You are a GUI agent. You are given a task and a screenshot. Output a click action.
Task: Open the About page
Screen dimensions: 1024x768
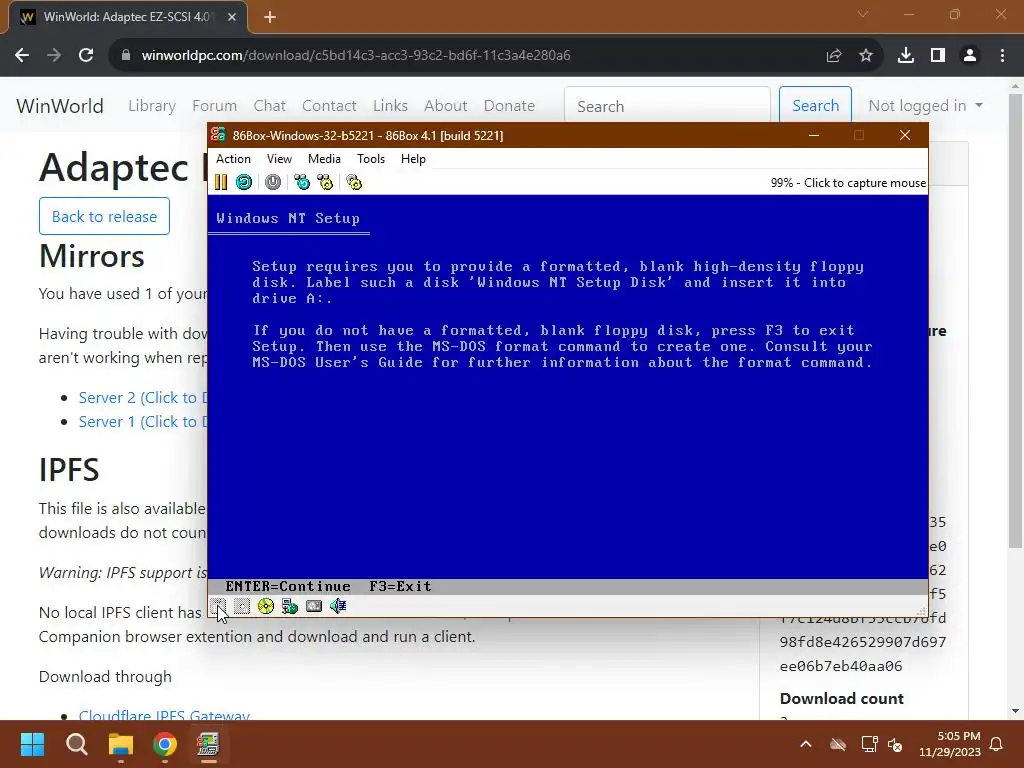coord(445,106)
